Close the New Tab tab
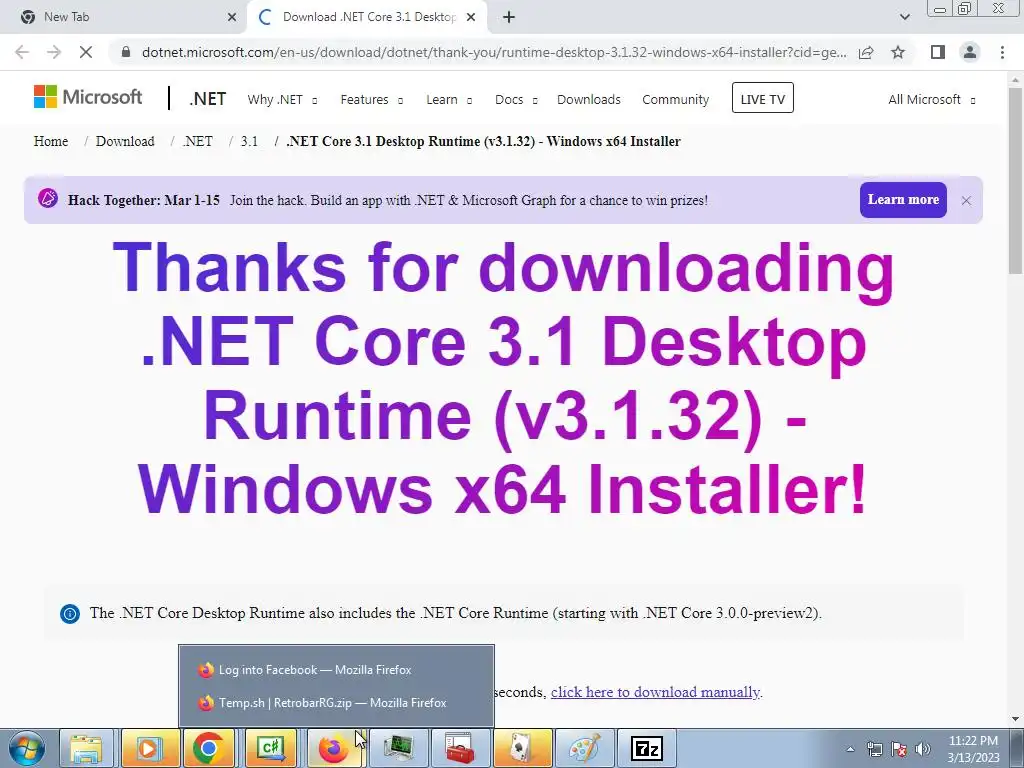 [x=232, y=17]
